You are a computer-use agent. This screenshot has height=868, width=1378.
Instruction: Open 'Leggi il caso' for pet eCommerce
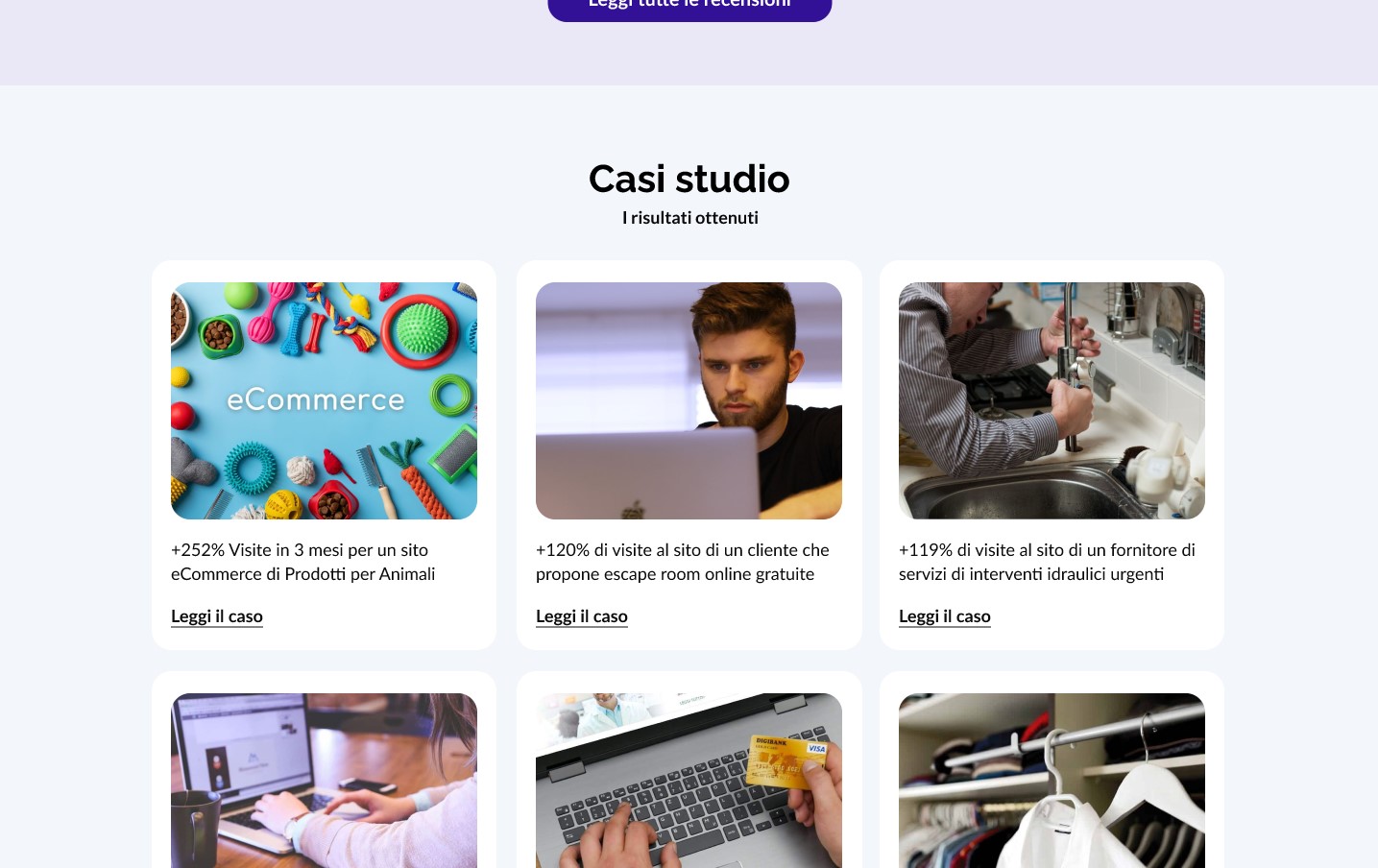(x=217, y=616)
